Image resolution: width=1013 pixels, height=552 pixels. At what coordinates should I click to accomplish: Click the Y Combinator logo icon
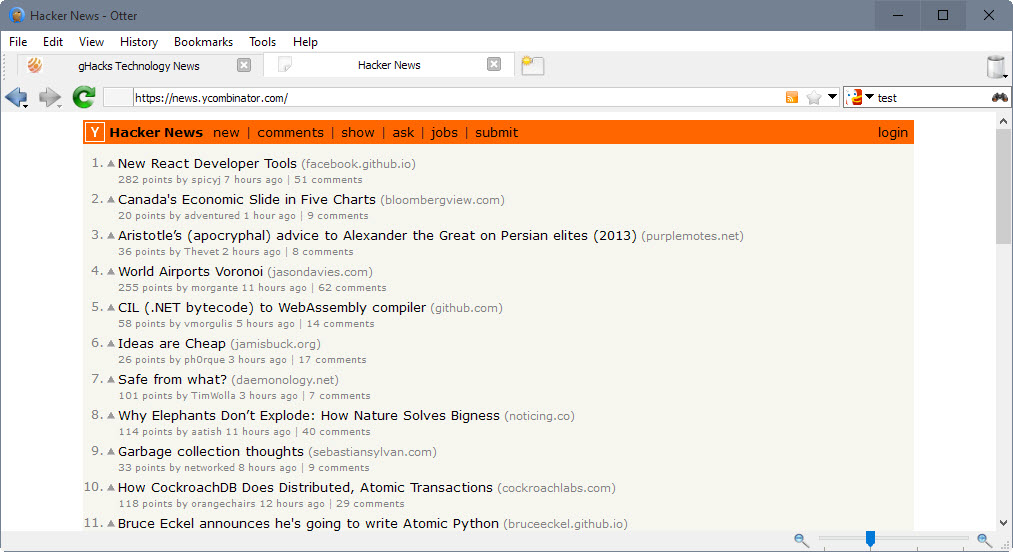point(94,133)
